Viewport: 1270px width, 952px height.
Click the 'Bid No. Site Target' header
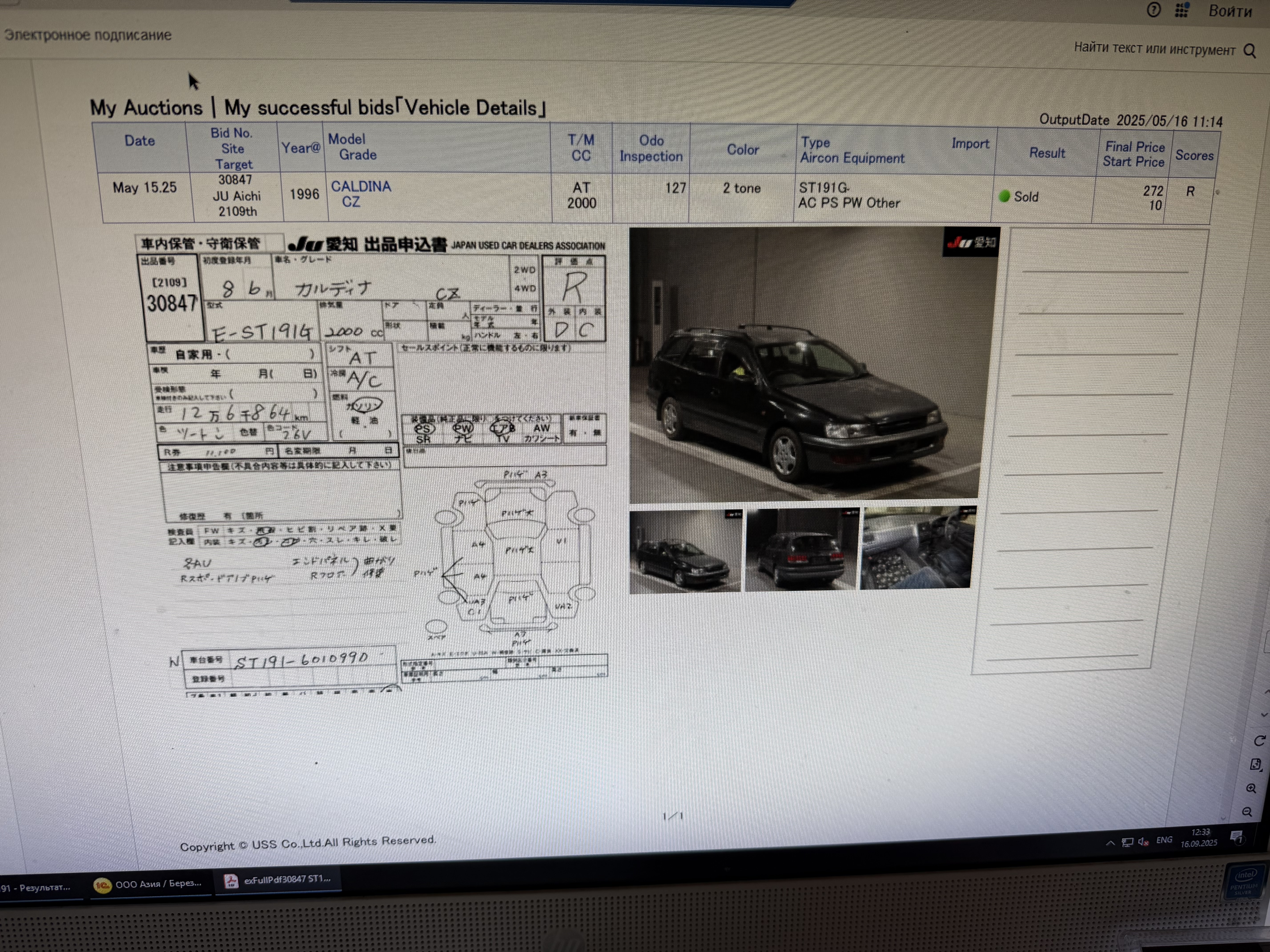(232, 149)
